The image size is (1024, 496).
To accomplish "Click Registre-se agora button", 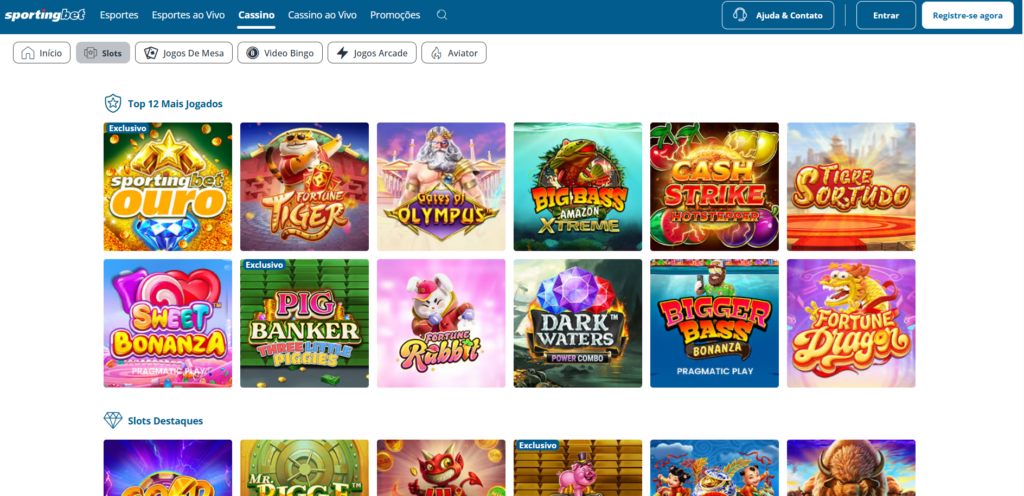I will [x=967, y=15].
